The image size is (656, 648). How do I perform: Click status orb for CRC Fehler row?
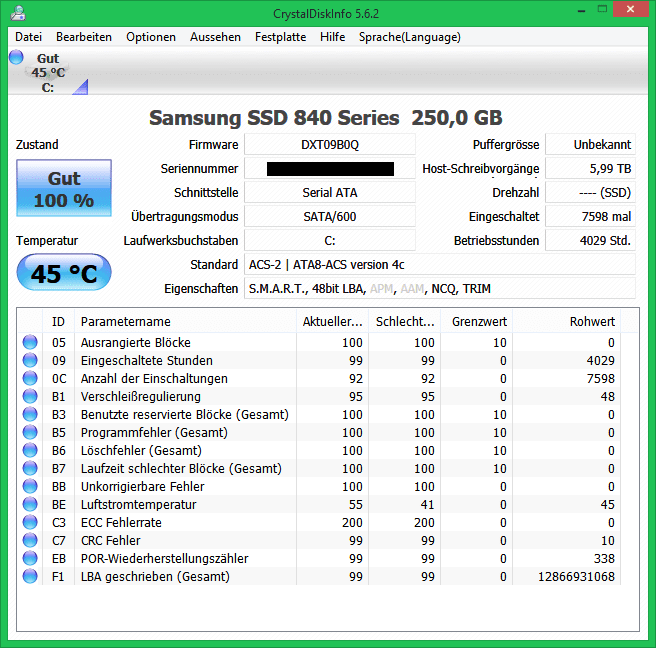point(30,540)
